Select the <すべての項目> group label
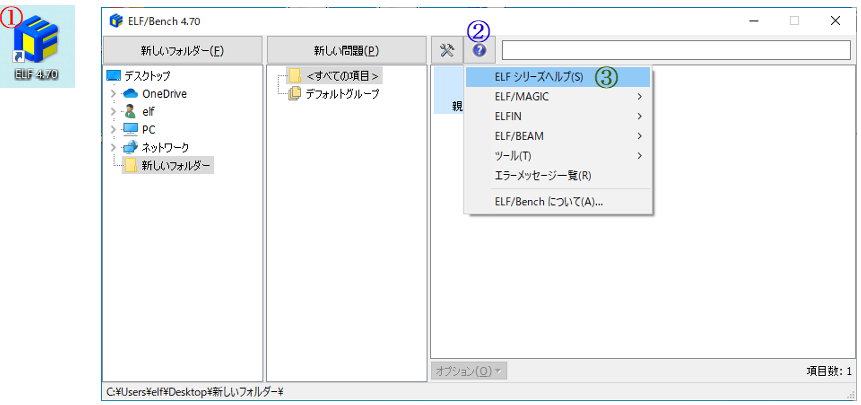 click(343, 76)
